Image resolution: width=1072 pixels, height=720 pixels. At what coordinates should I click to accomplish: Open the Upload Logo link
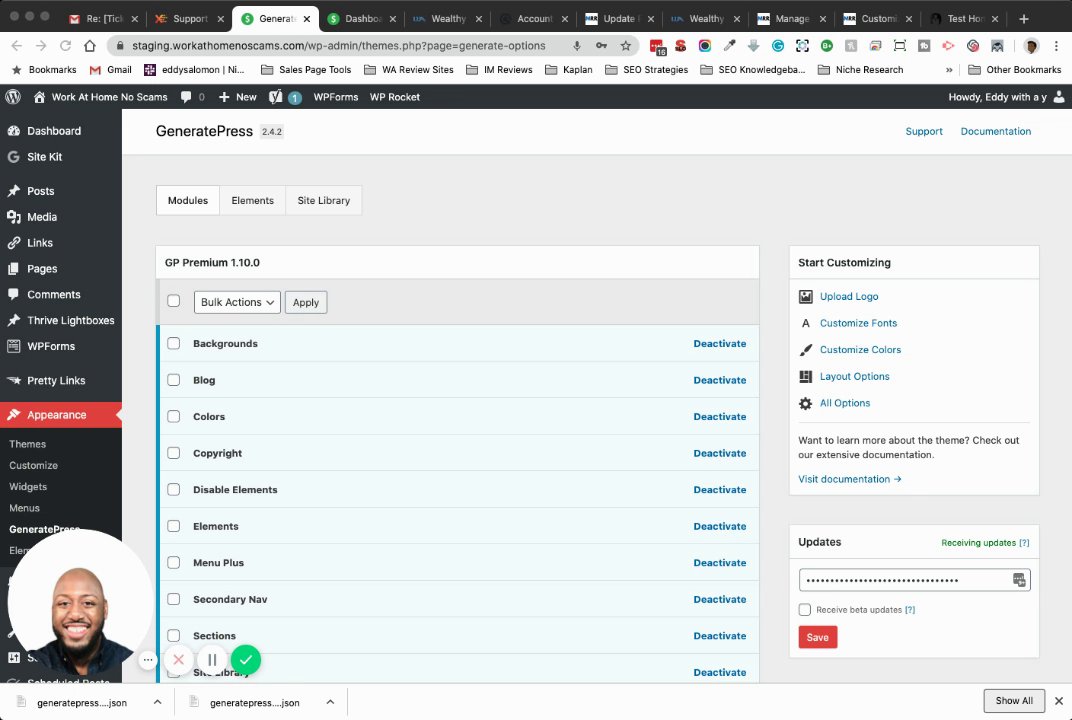[849, 296]
